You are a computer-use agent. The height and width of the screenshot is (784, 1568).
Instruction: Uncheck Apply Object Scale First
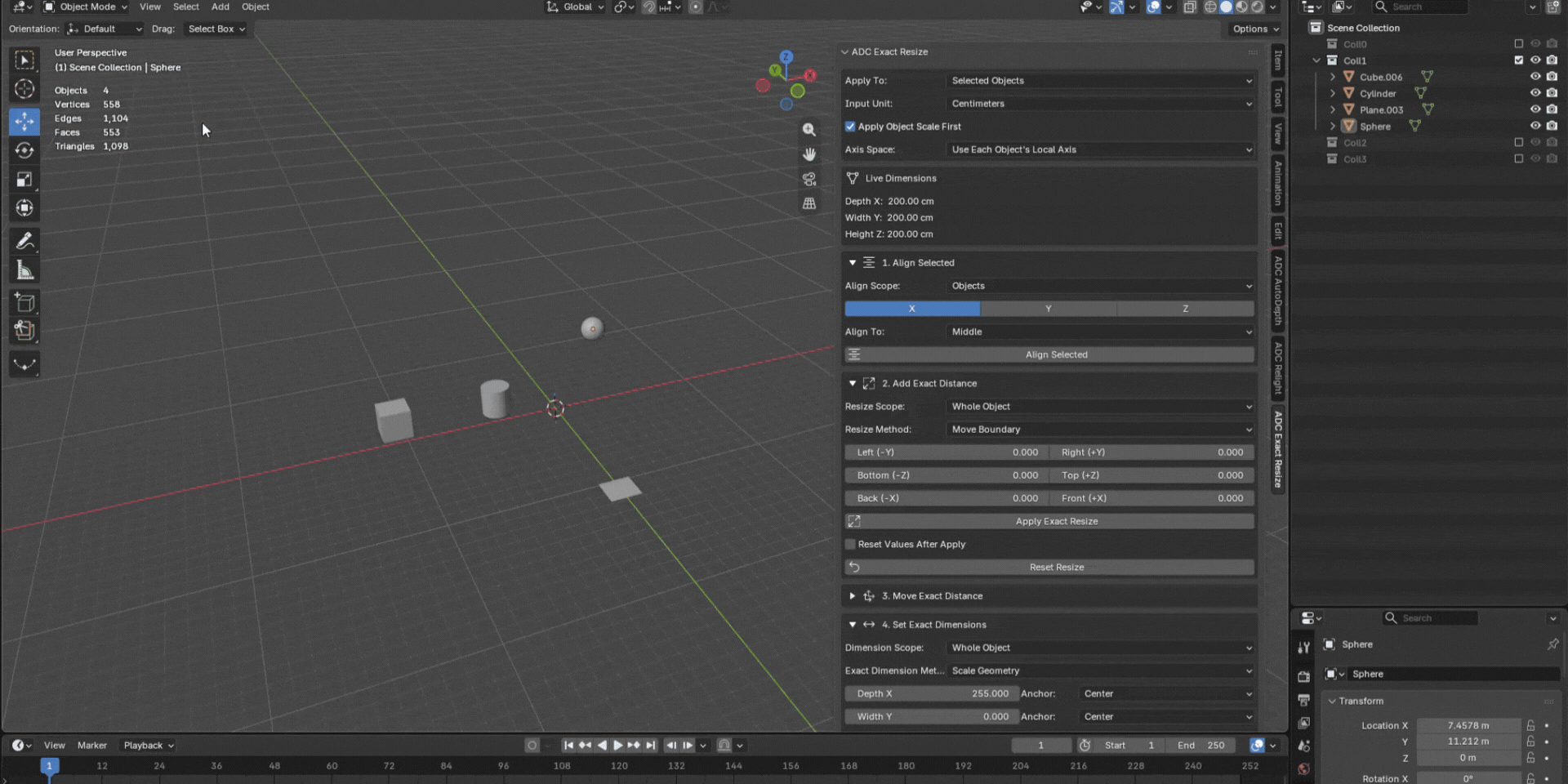pyautogui.click(x=850, y=127)
